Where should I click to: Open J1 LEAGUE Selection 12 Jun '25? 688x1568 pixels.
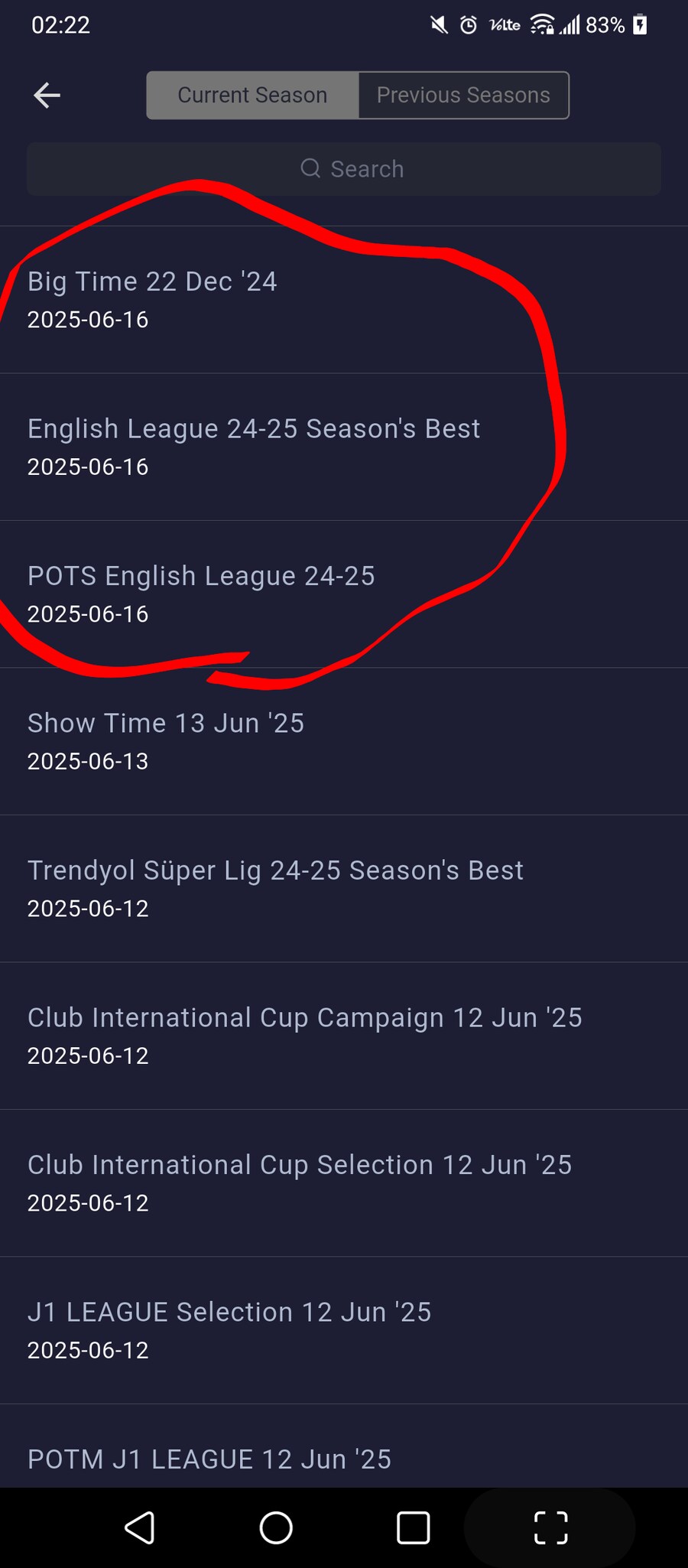(x=344, y=1330)
